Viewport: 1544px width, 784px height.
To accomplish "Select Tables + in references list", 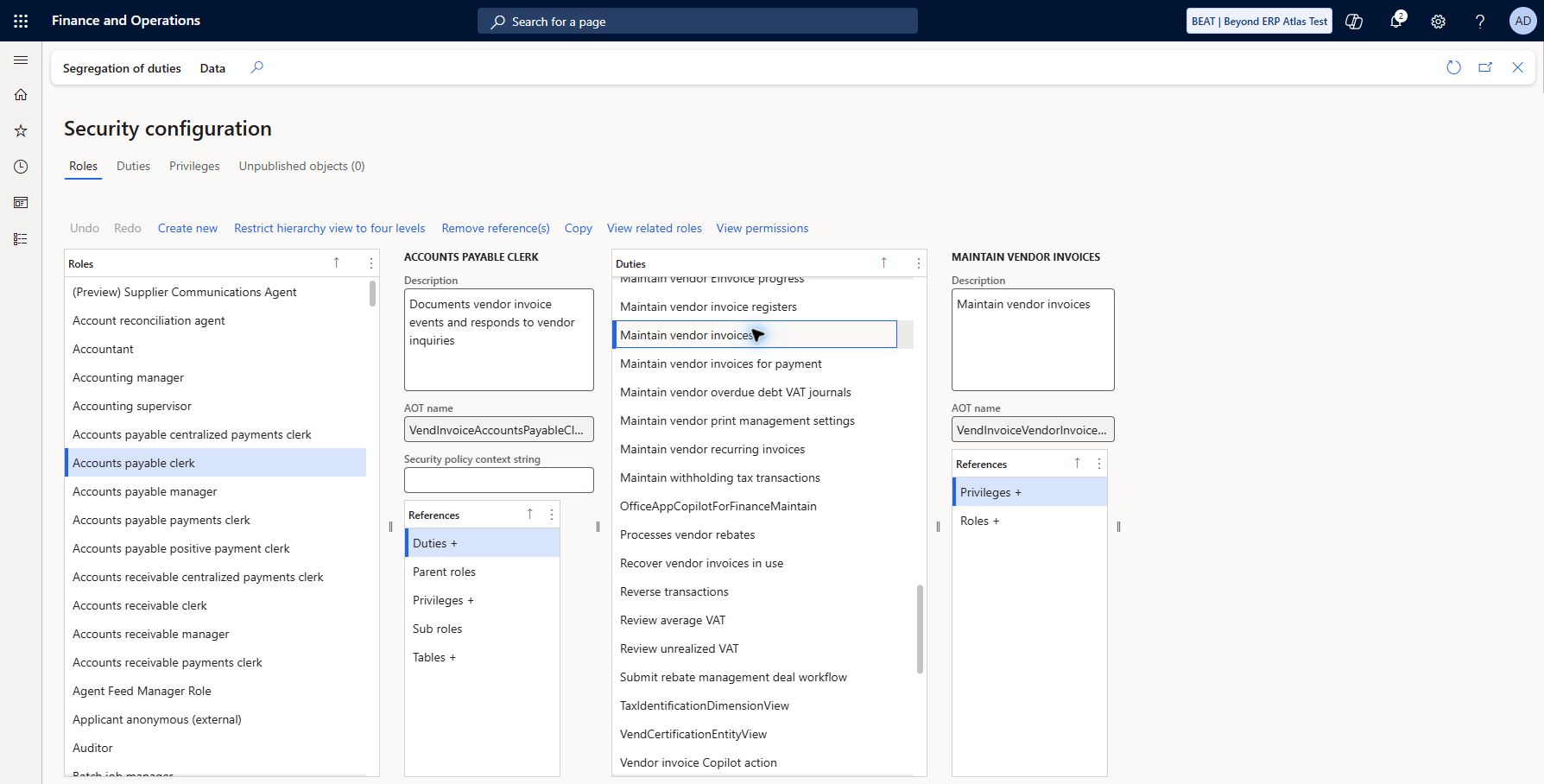I will (x=483, y=657).
